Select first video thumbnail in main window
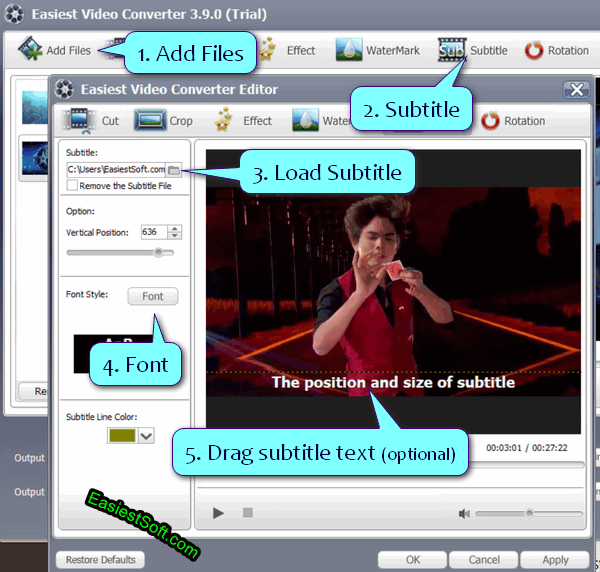600x572 pixels. (x=35, y=107)
